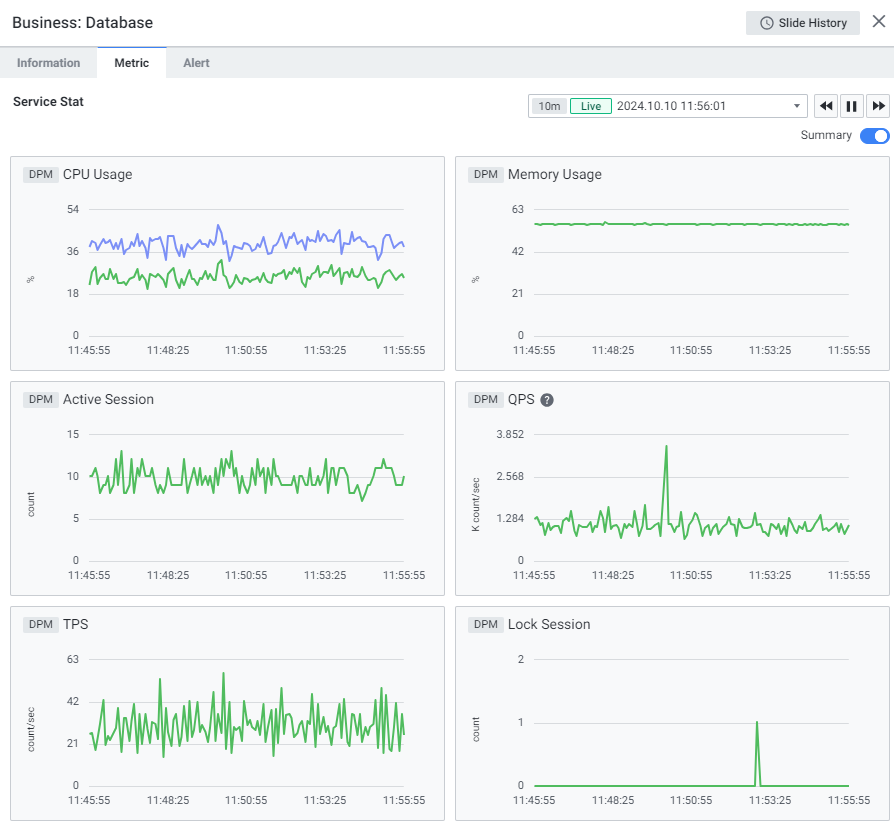Switch to the Information tab
Screen dimensions: 894x830
click(48, 63)
